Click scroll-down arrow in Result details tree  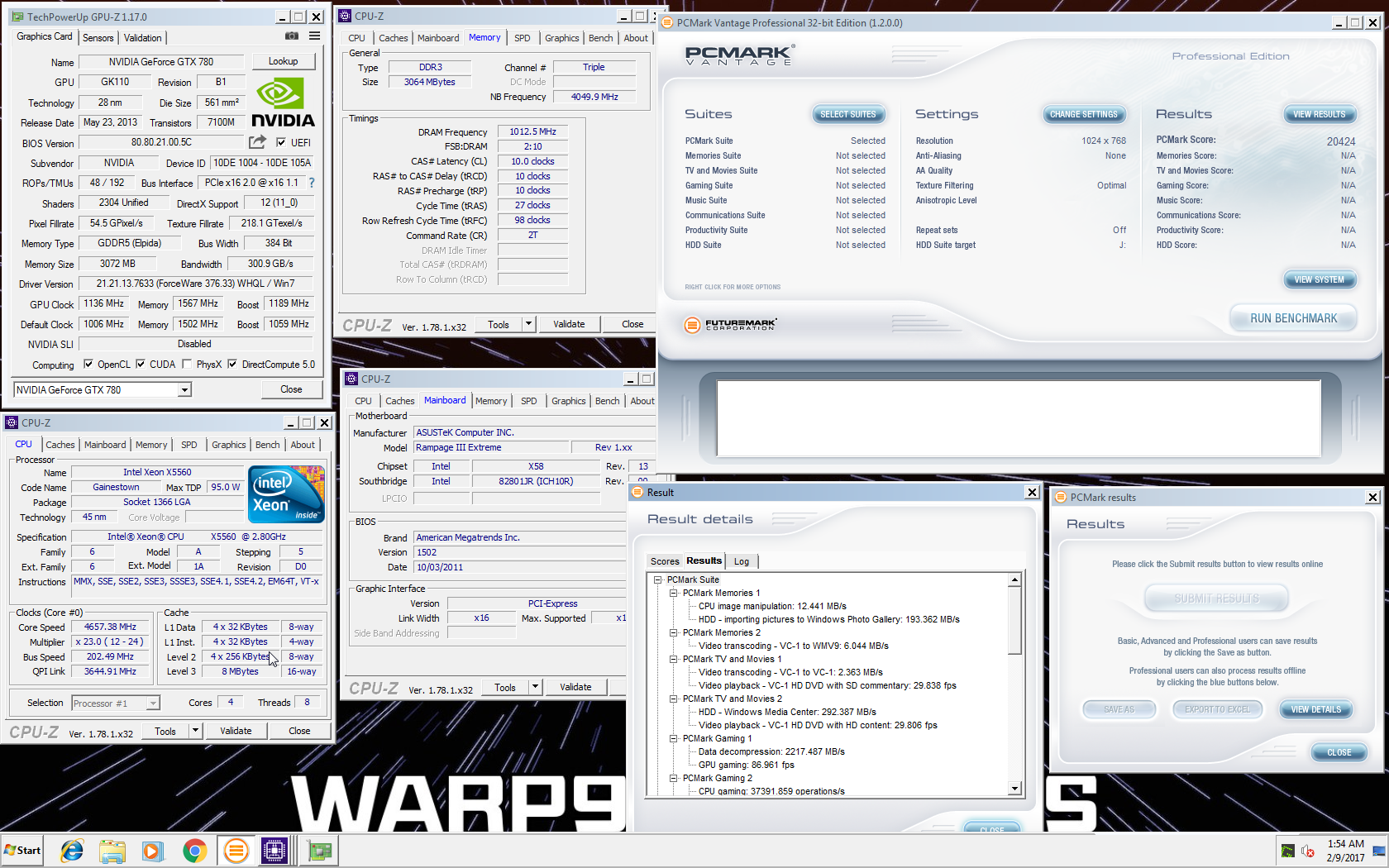click(x=1014, y=789)
